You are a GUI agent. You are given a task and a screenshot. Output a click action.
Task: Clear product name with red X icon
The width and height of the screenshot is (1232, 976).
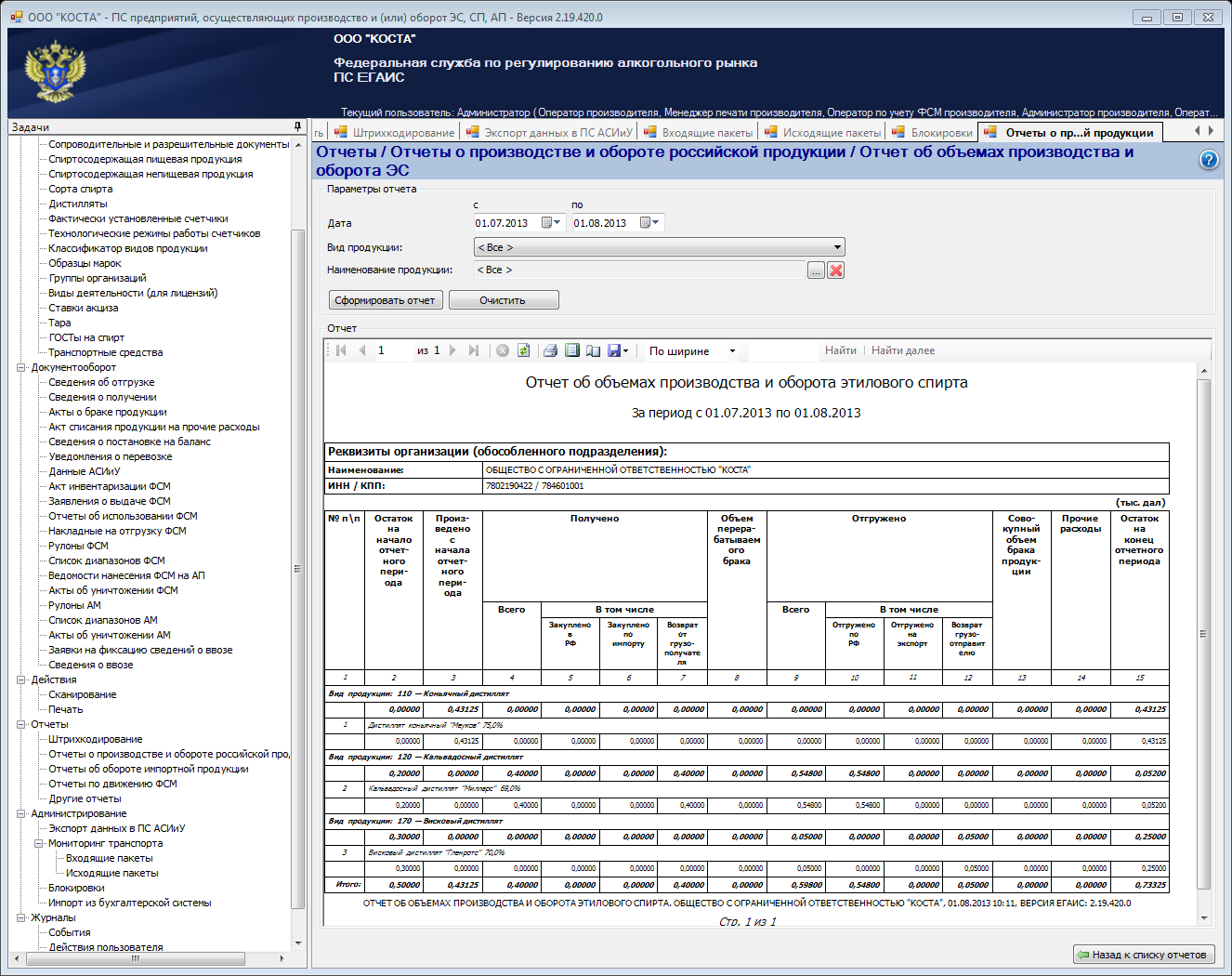(x=836, y=270)
